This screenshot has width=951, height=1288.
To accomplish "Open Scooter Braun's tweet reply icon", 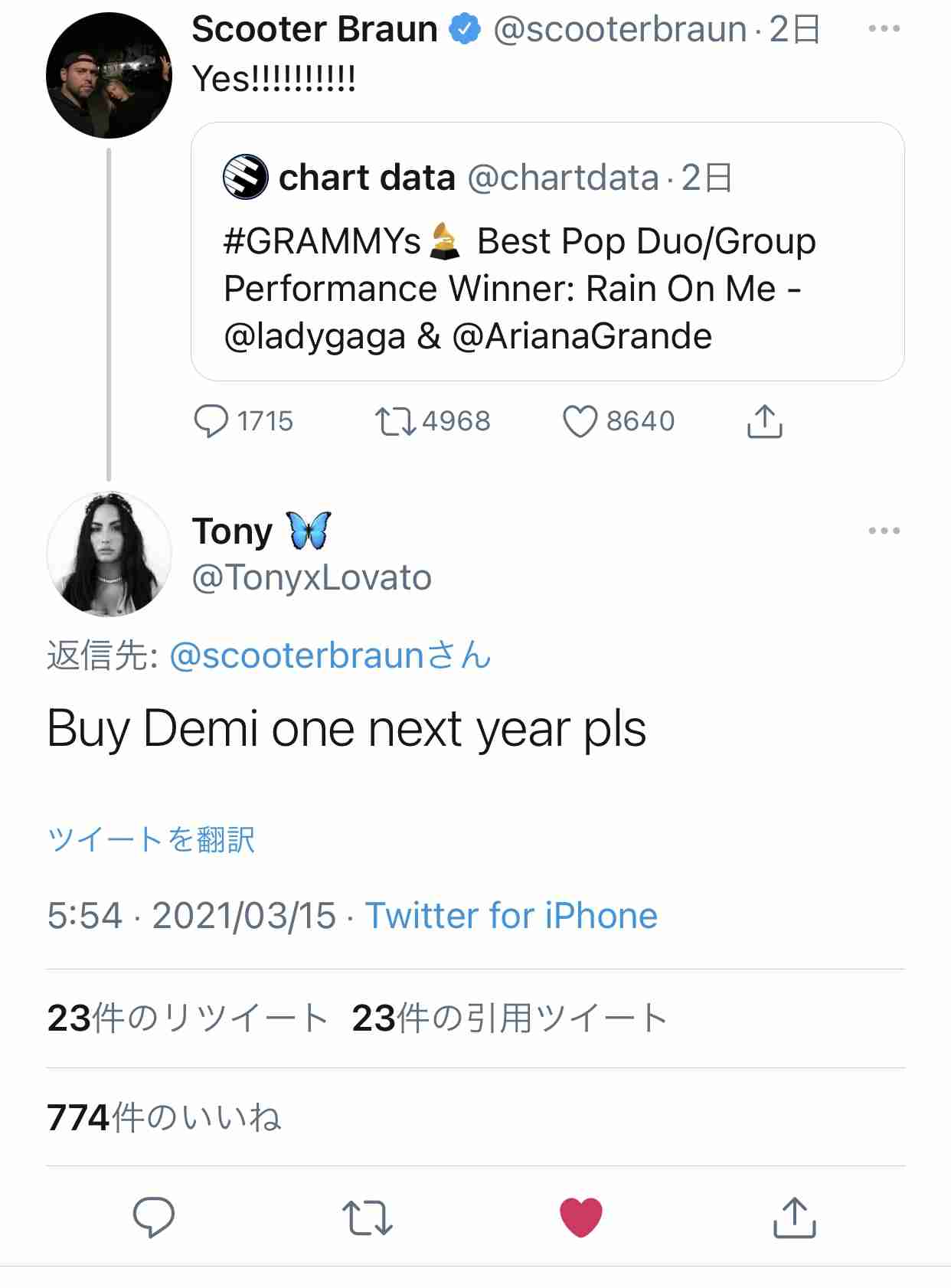I will pos(211,421).
